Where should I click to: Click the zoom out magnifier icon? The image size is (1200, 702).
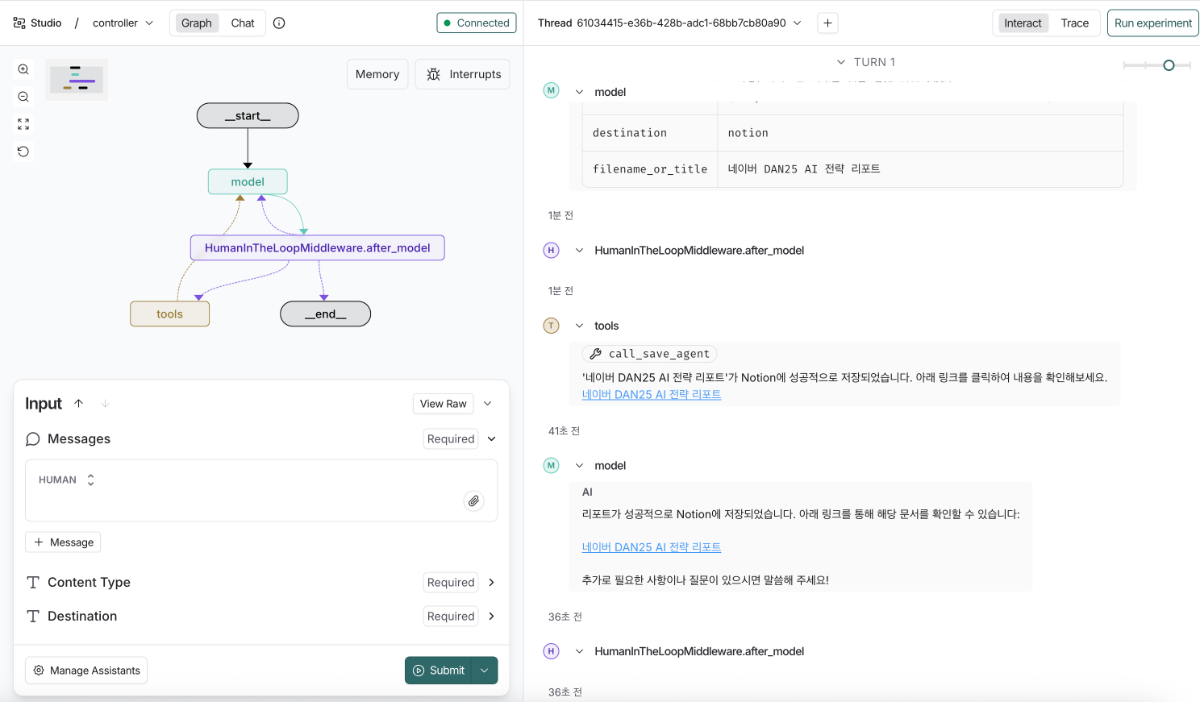point(23,97)
